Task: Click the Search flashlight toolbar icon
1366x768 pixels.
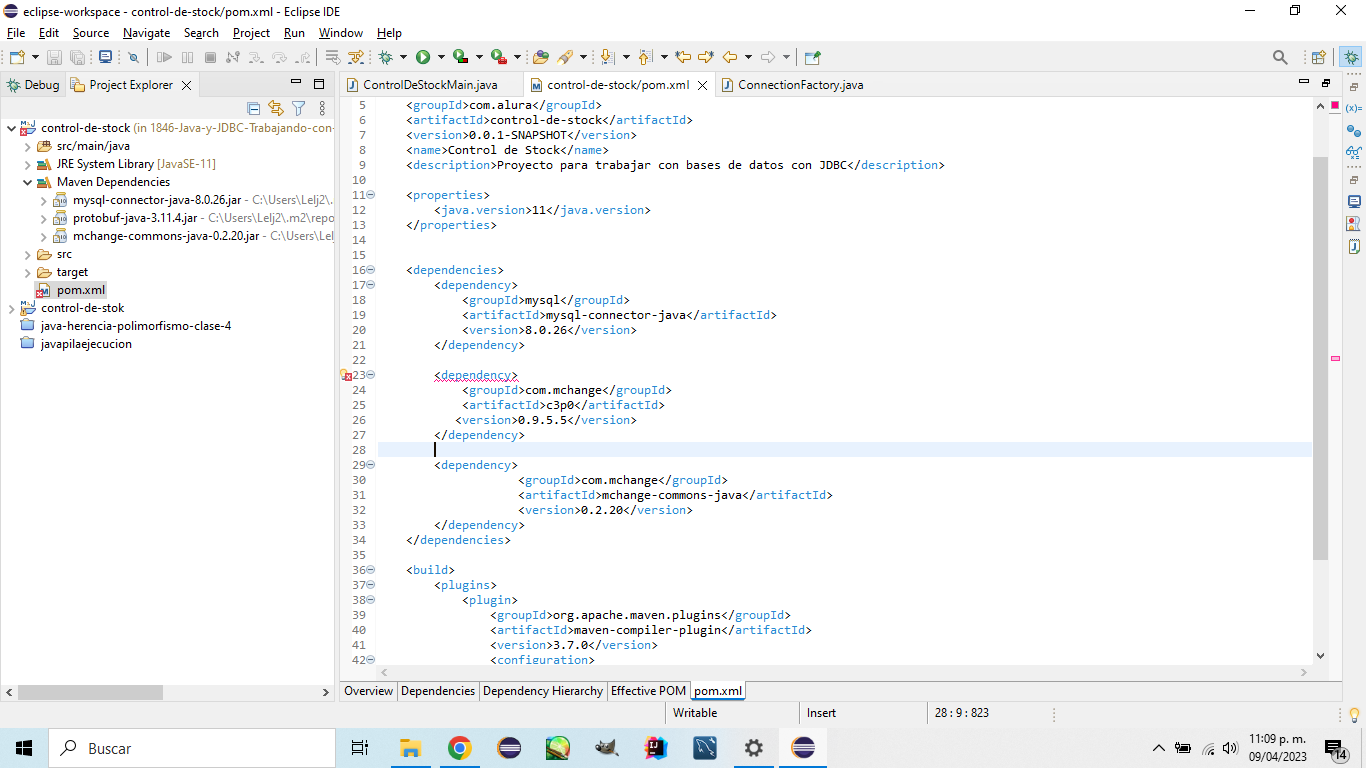Action: [566, 57]
